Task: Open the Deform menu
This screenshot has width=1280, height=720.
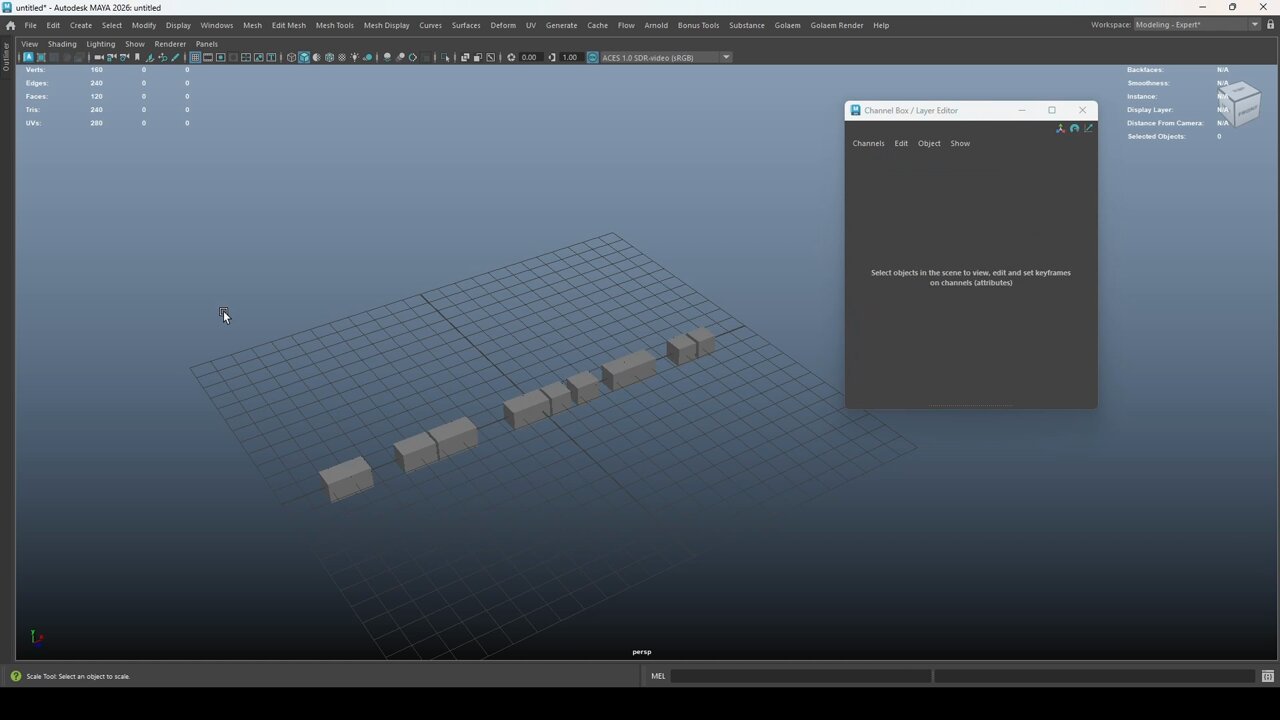Action: tap(503, 25)
